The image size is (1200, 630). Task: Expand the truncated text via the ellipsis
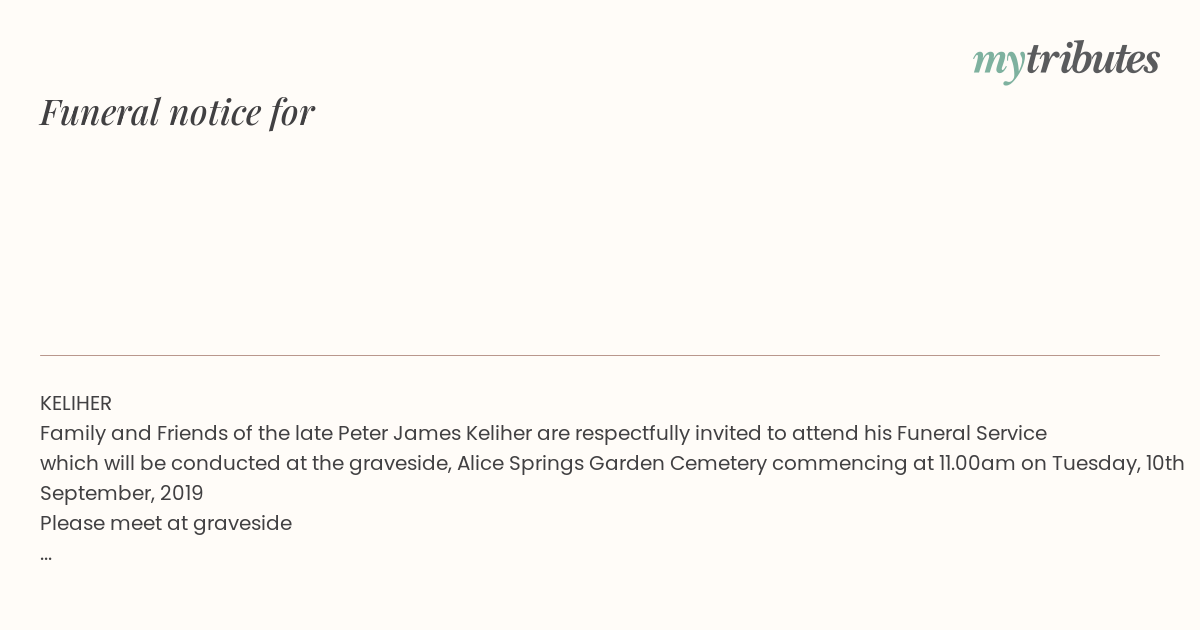[x=46, y=556]
